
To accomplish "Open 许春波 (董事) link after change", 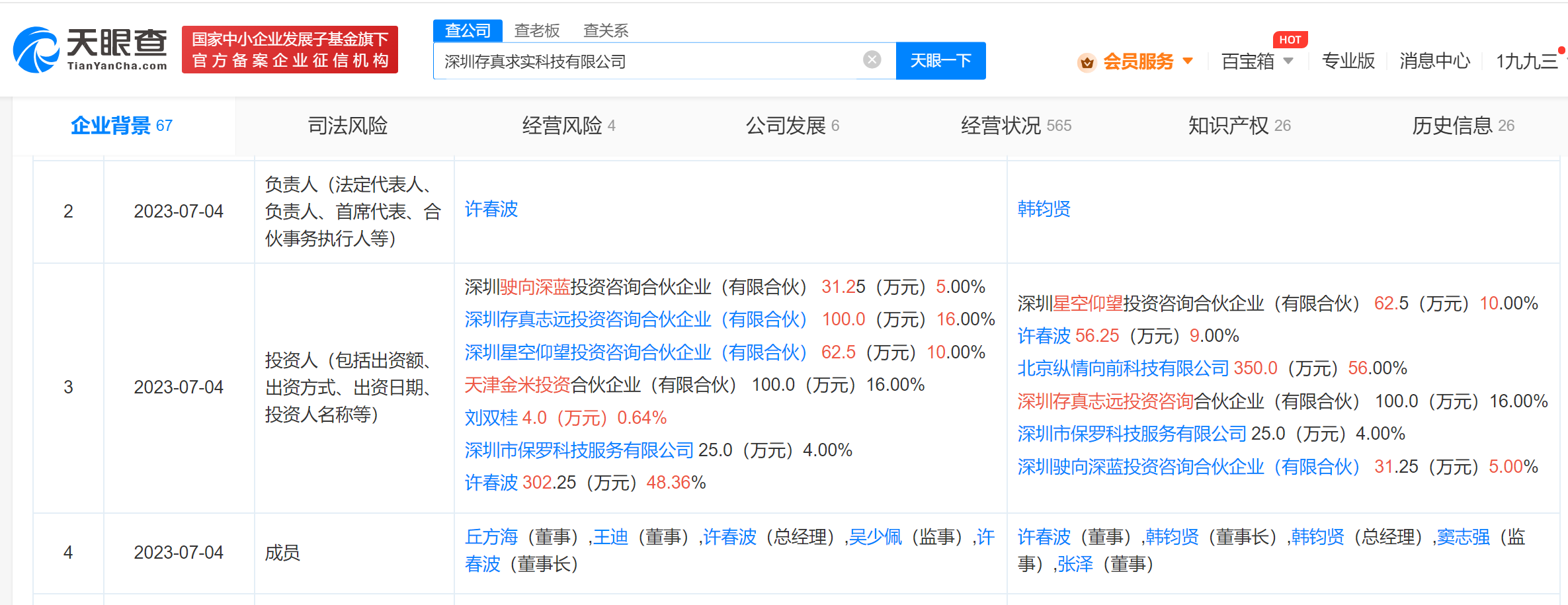I will pyautogui.click(x=1044, y=537).
